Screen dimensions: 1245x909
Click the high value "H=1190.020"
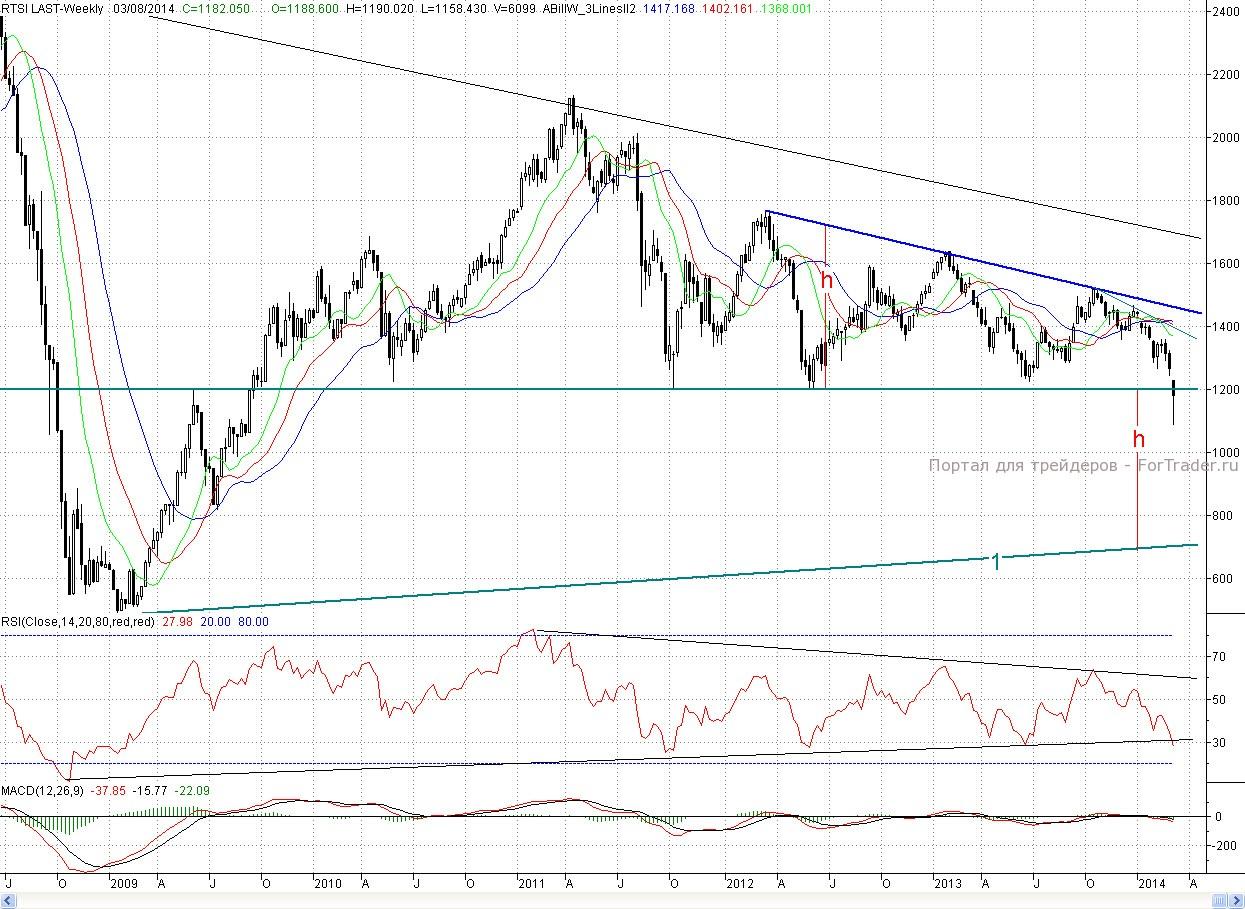point(380,8)
